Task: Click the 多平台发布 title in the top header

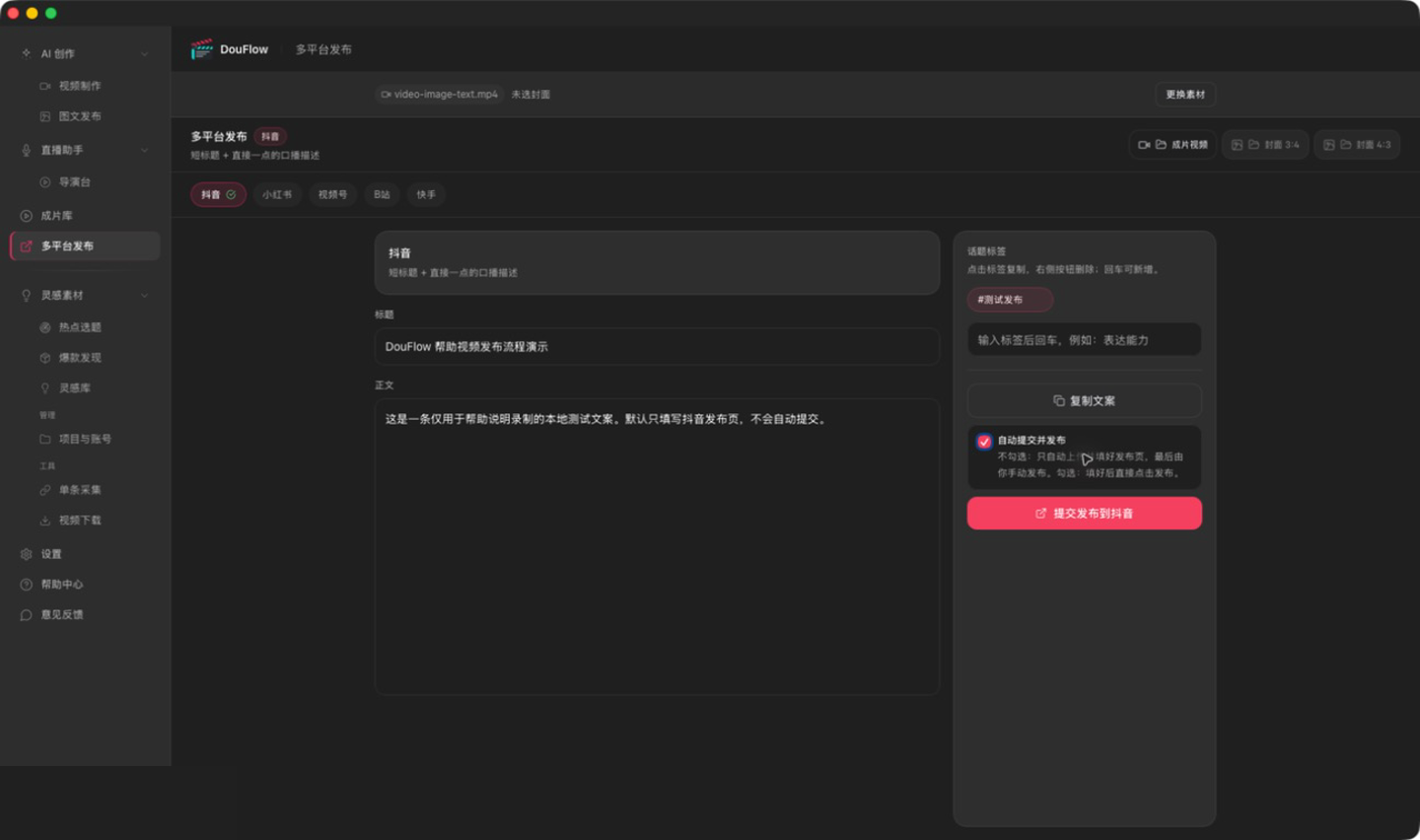Action: coord(323,49)
